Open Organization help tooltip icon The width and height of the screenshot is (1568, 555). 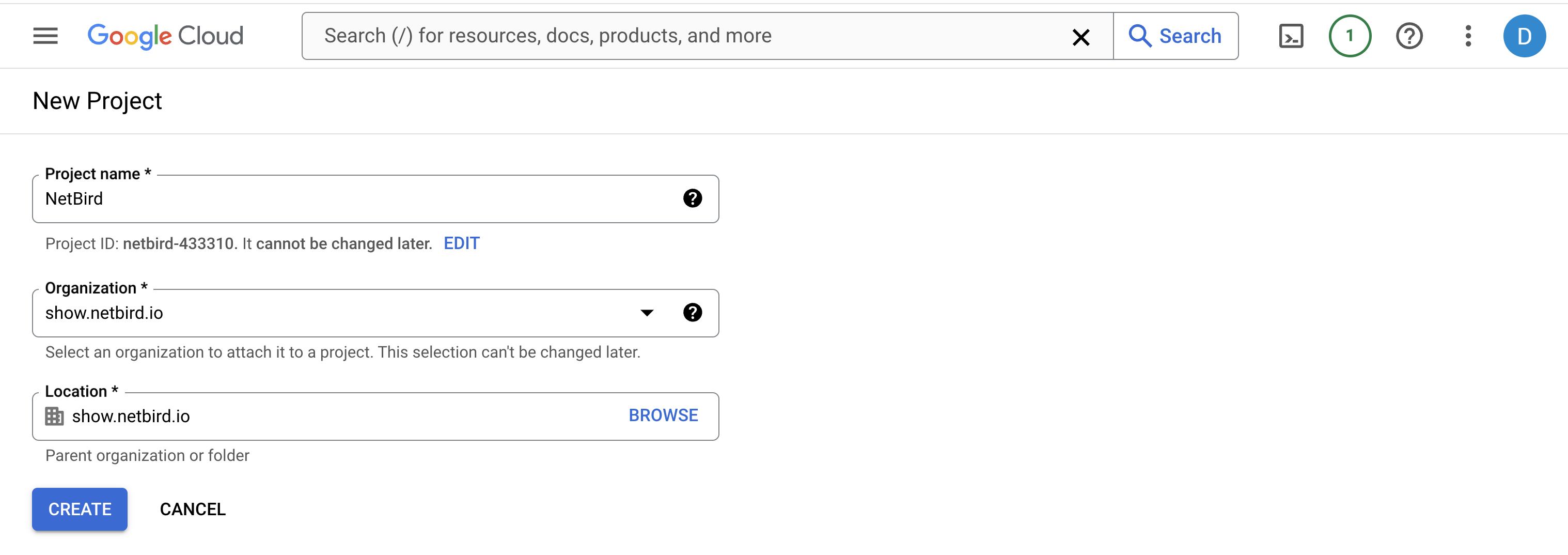click(x=693, y=313)
